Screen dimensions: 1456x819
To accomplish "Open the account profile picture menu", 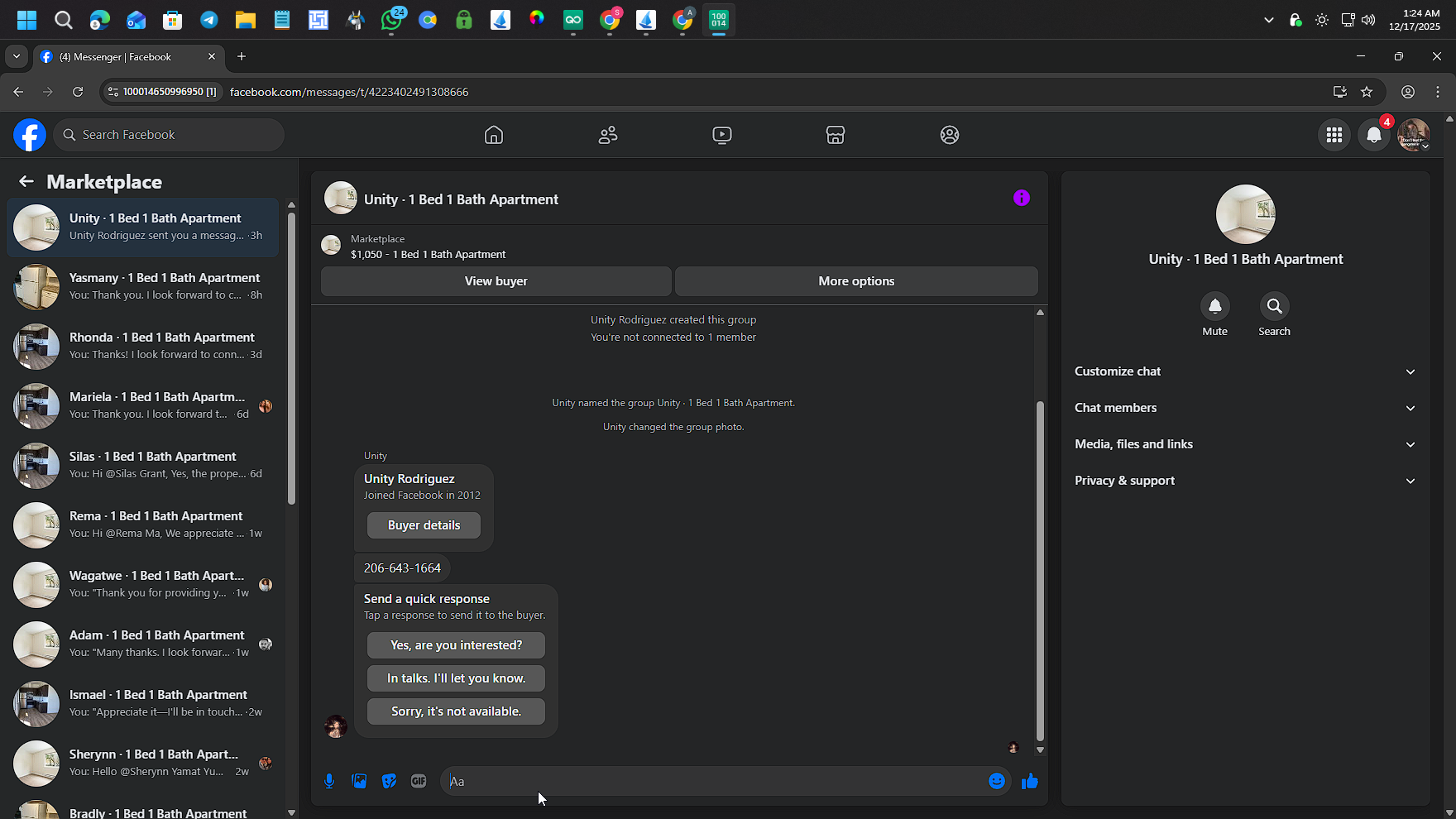I will [x=1414, y=135].
